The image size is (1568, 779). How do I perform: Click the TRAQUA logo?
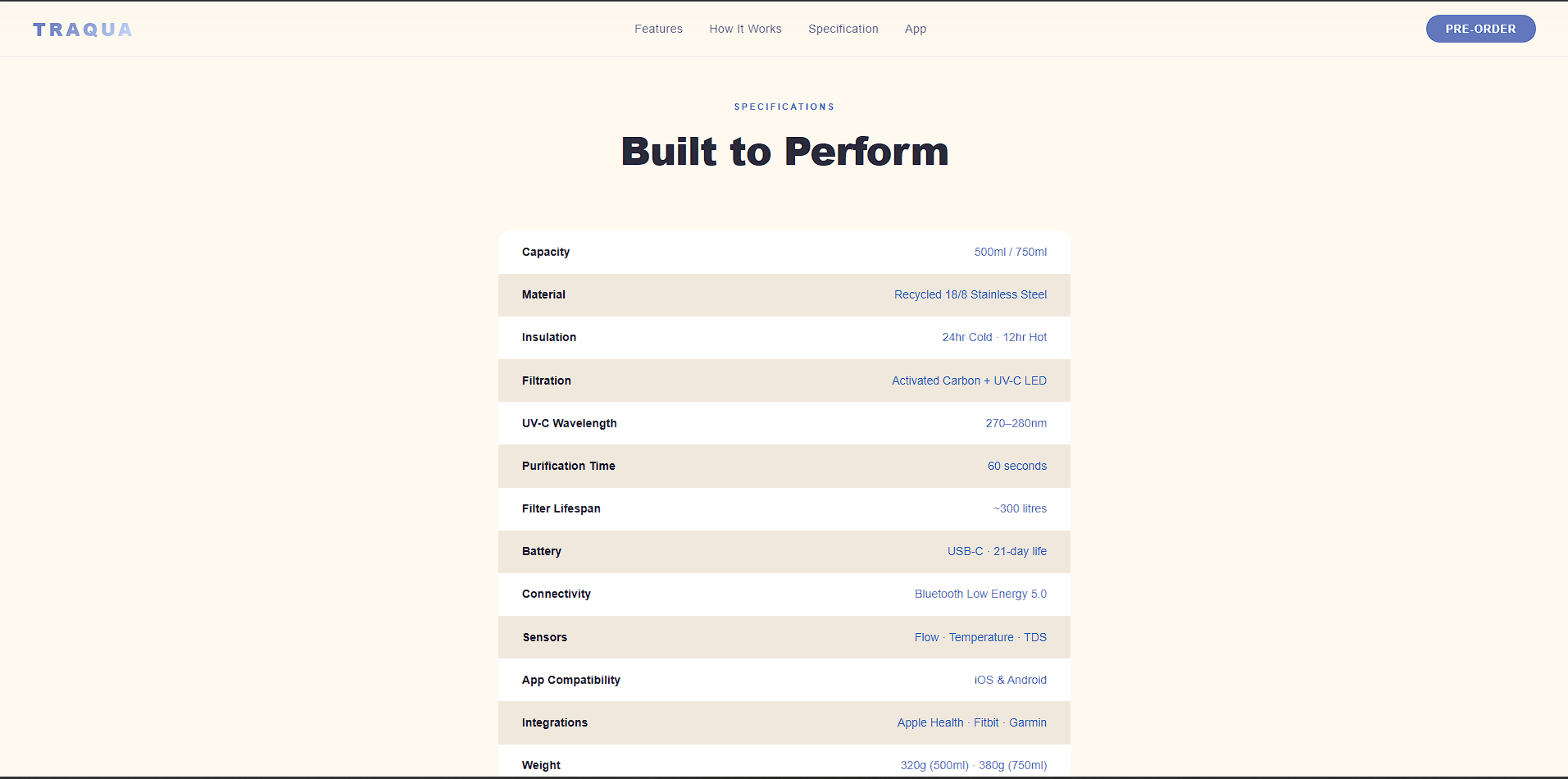83,30
